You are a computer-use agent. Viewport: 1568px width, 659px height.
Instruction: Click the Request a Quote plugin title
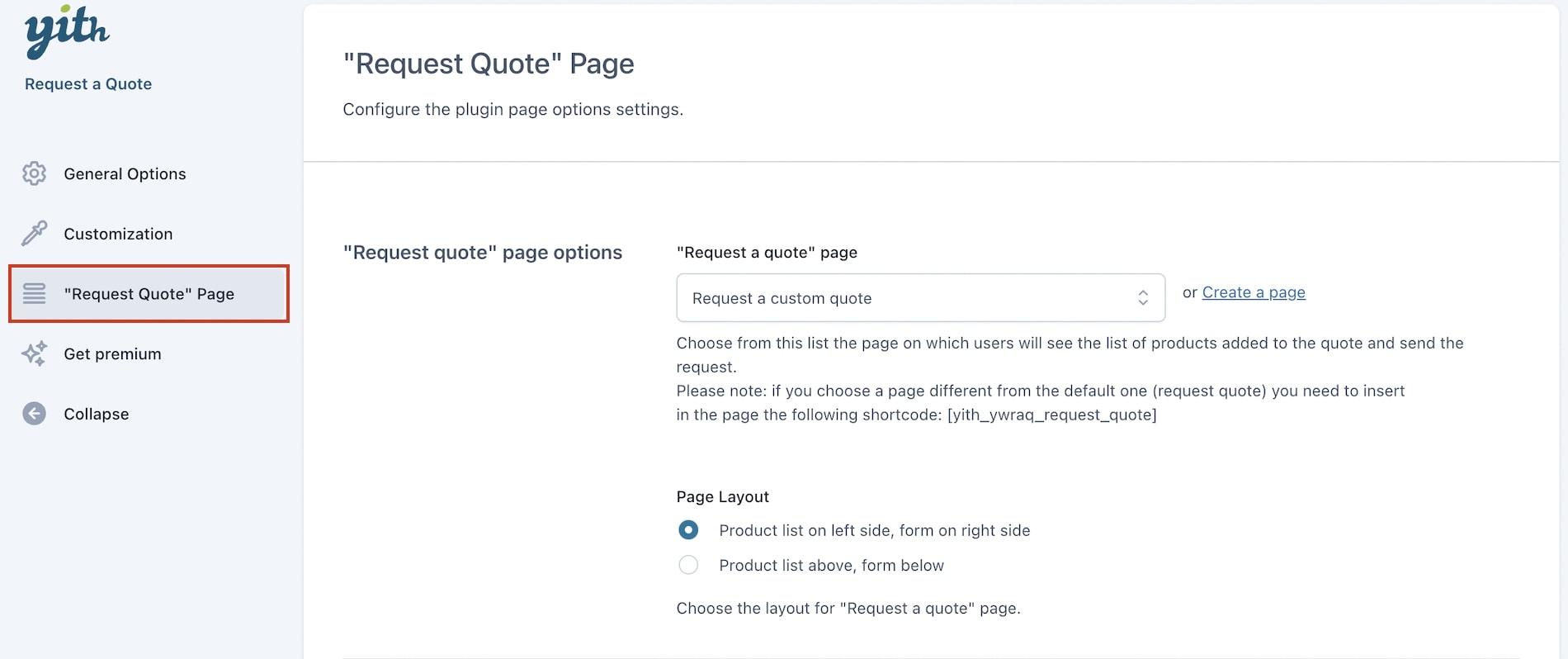tap(88, 83)
